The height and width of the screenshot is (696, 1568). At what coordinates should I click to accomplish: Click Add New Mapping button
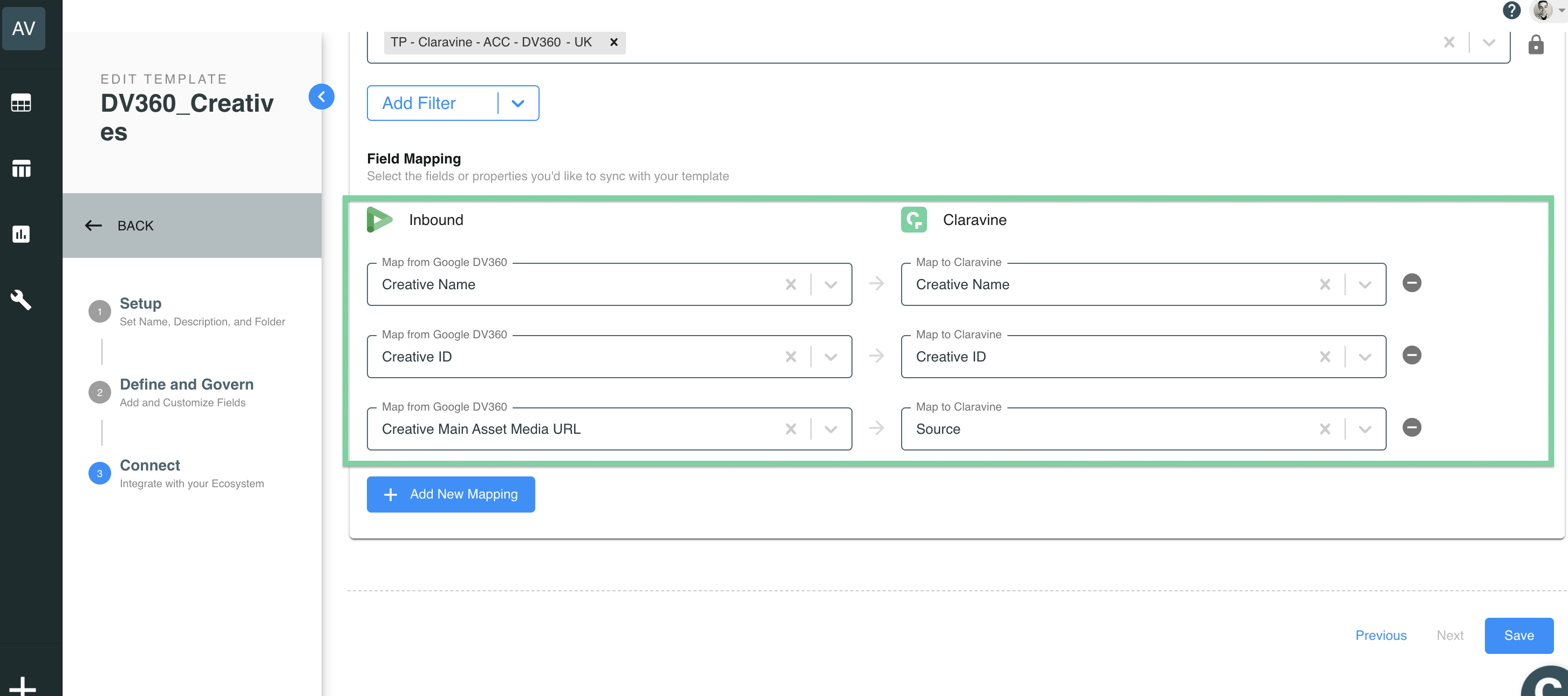pyautogui.click(x=451, y=494)
